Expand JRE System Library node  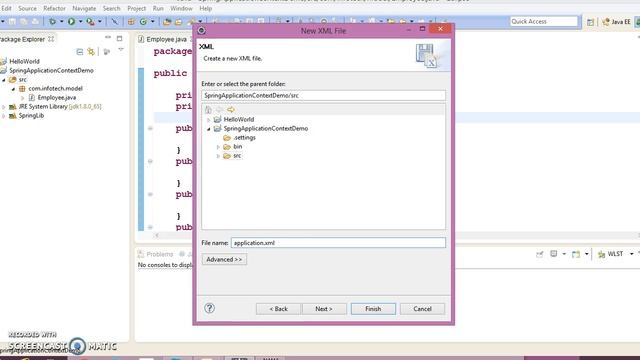(4, 107)
